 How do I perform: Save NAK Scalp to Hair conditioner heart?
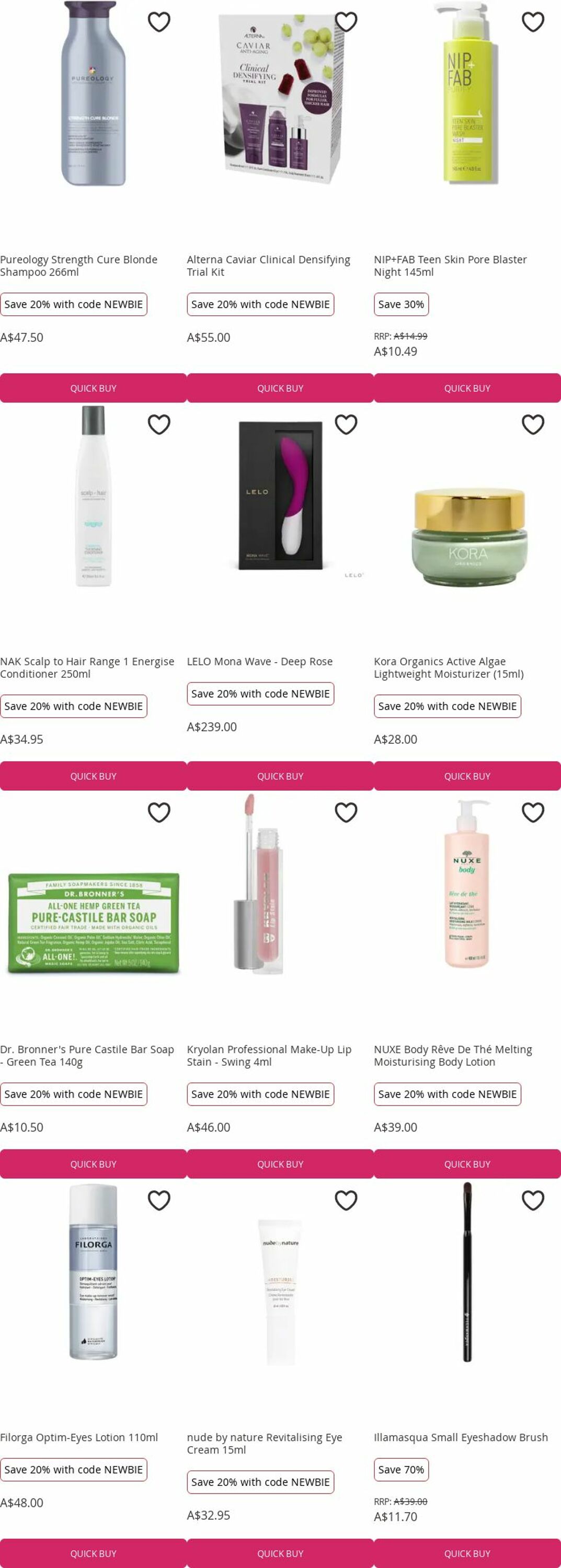point(159,424)
